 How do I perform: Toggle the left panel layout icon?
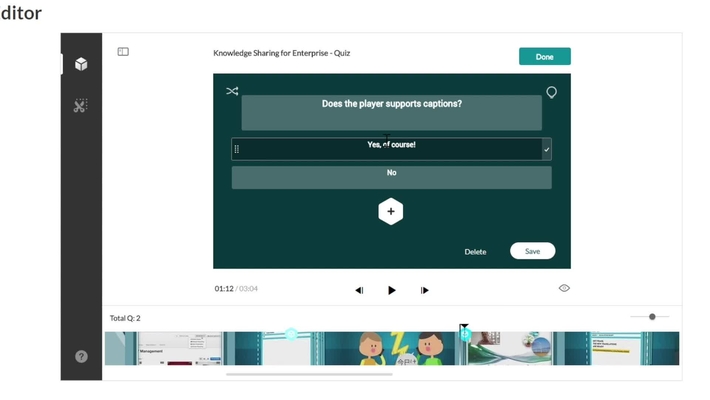tap(123, 52)
